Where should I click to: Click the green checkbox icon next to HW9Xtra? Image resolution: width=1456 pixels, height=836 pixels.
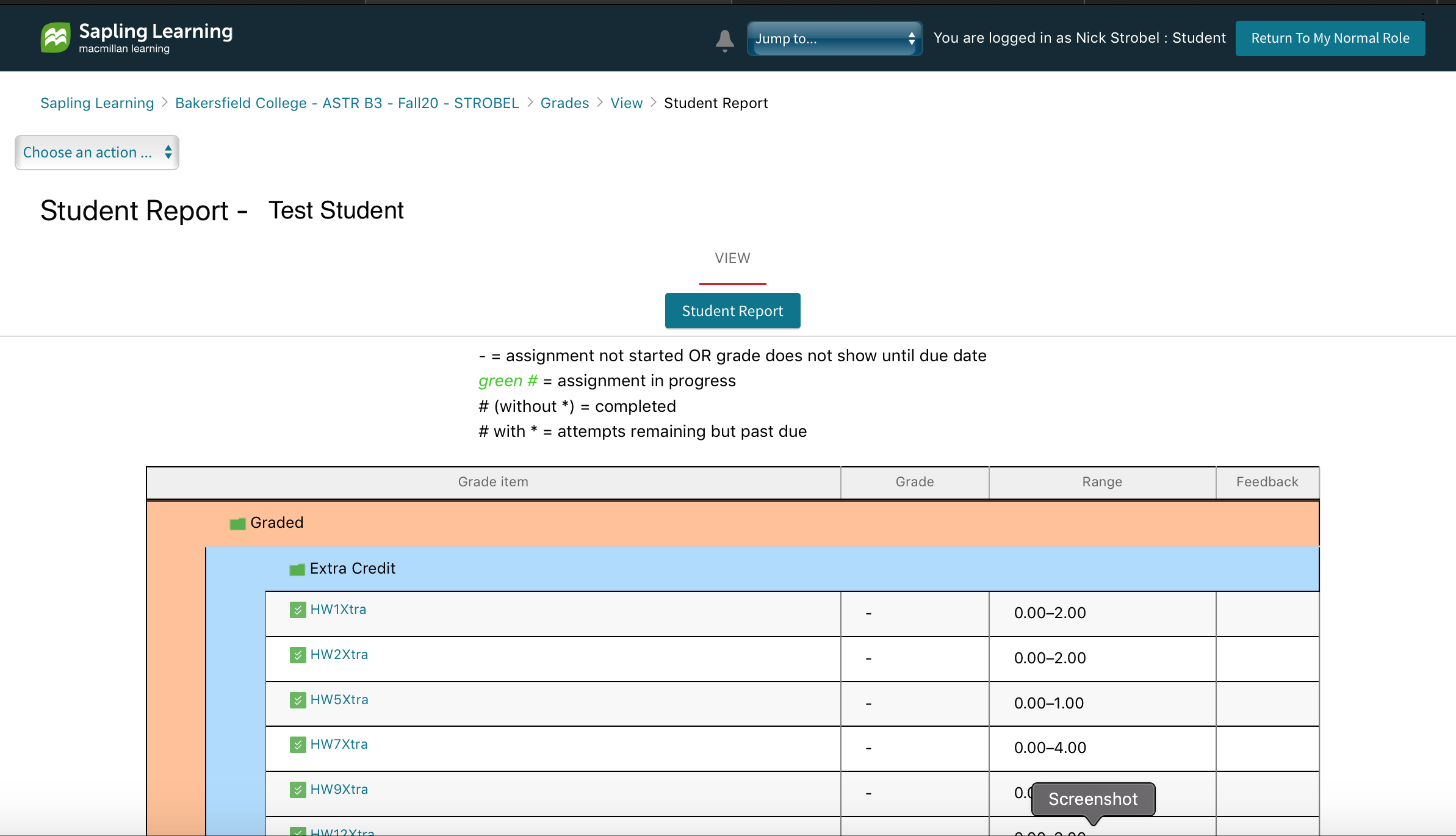(298, 789)
